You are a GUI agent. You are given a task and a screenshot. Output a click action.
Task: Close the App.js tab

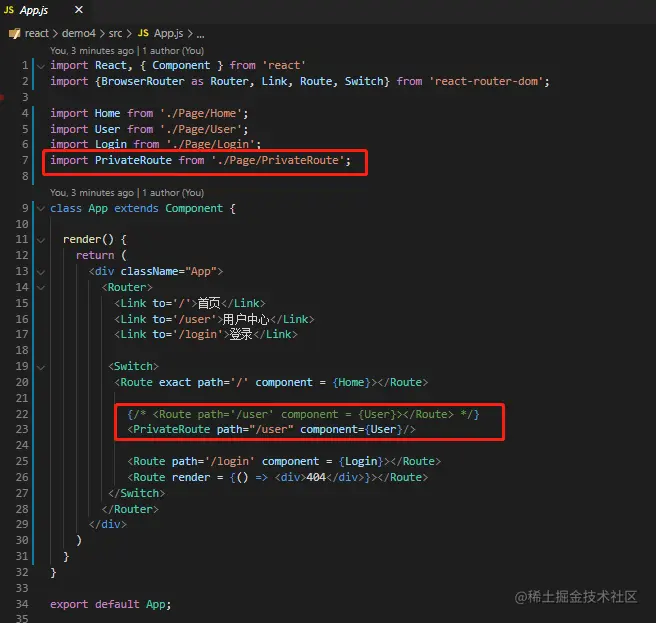[x=79, y=10]
